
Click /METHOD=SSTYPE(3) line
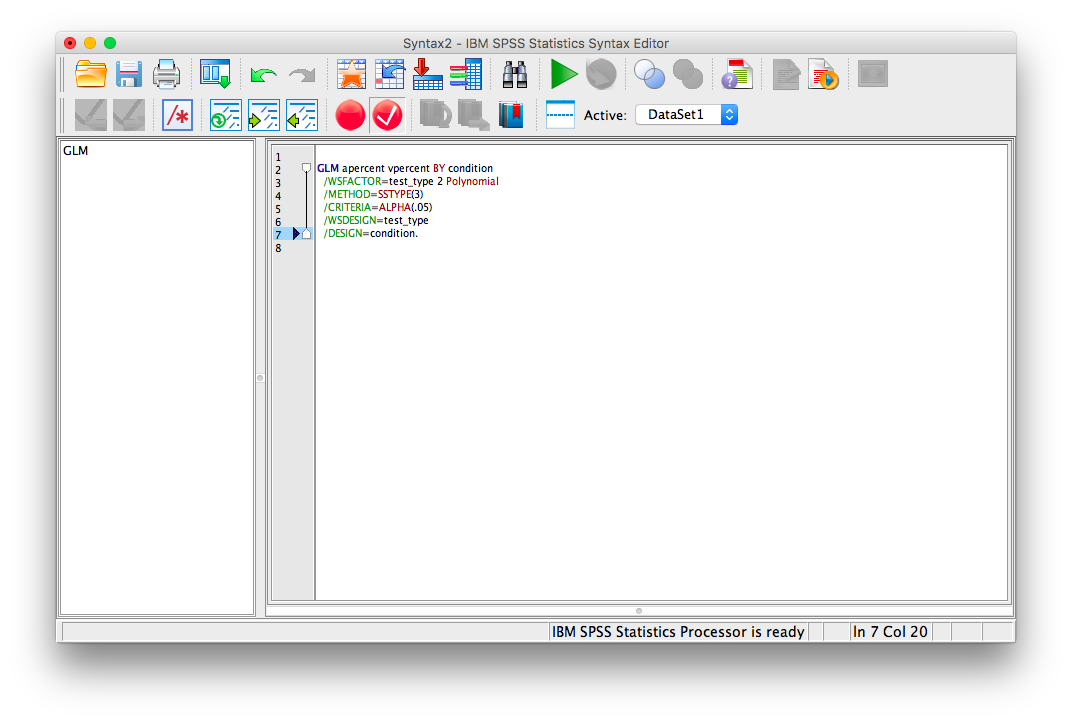click(x=373, y=194)
